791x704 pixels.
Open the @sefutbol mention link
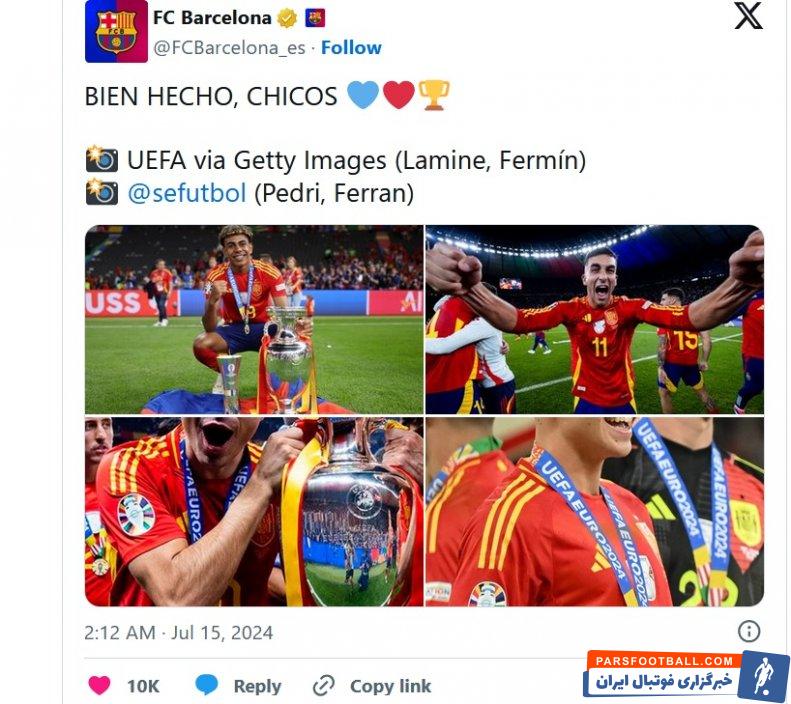point(187,193)
